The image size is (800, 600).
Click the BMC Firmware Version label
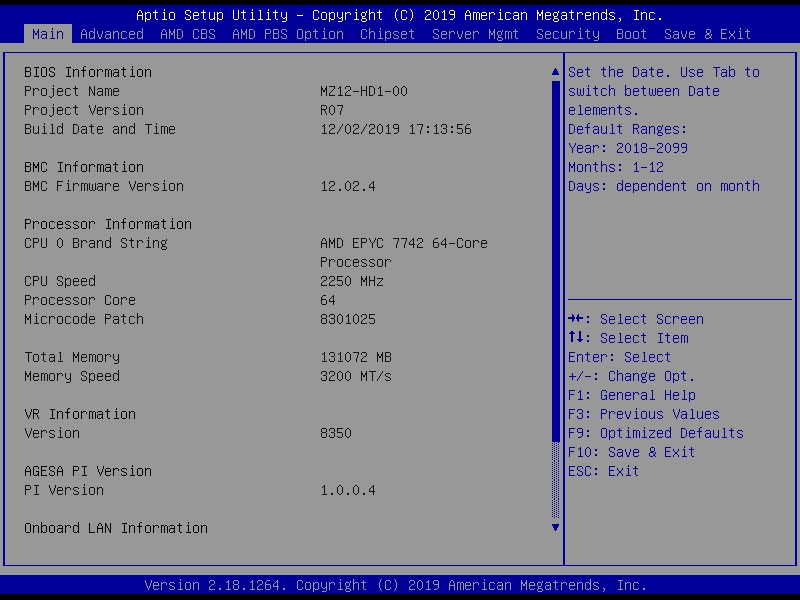tap(104, 186)
